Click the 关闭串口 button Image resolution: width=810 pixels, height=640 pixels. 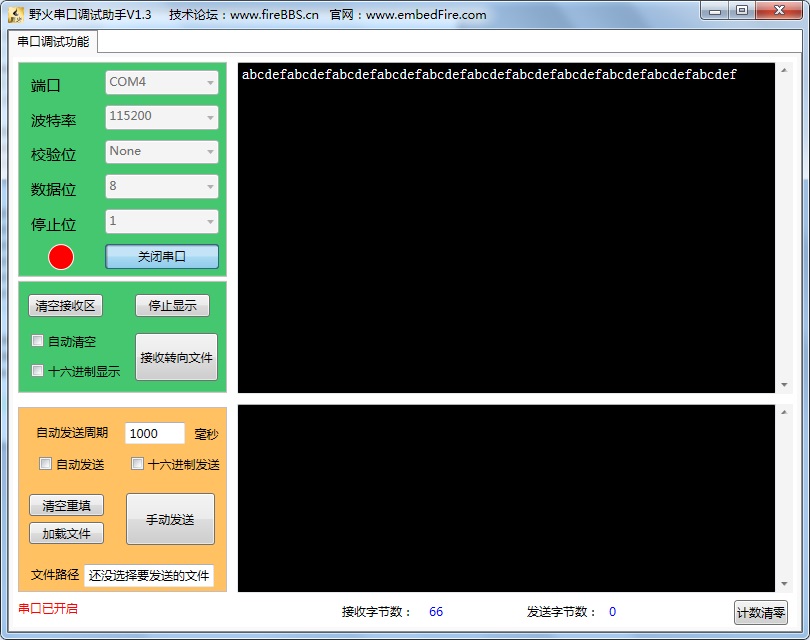[x=162, y=257]
